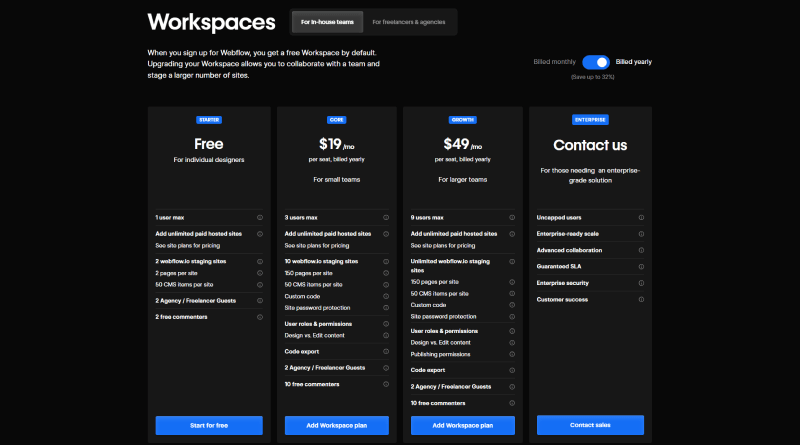Click the Starter plan badge
Screen dimensions: 800x445
click(209, 120)
